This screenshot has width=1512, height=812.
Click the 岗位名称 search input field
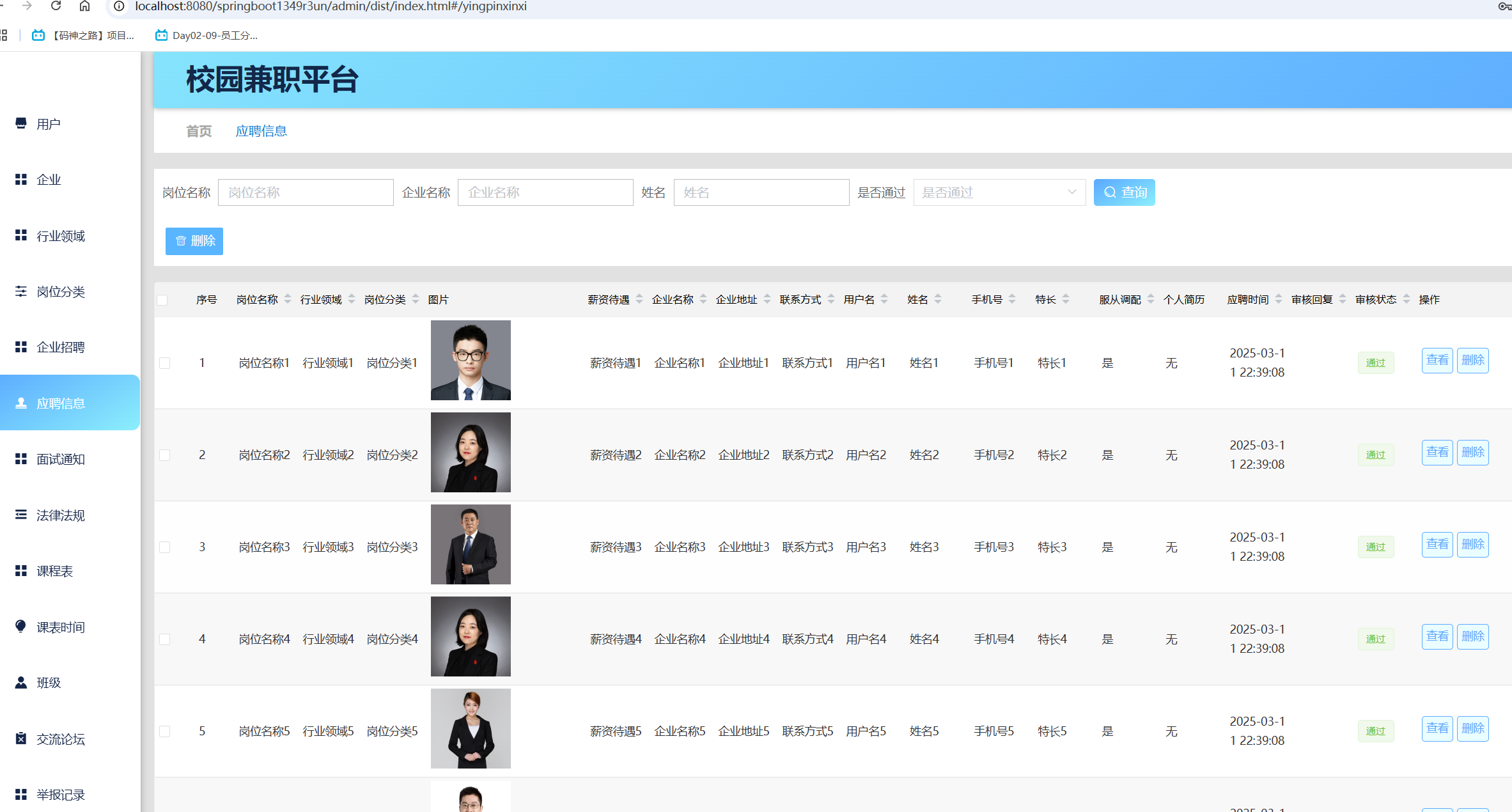coord(306,192)
